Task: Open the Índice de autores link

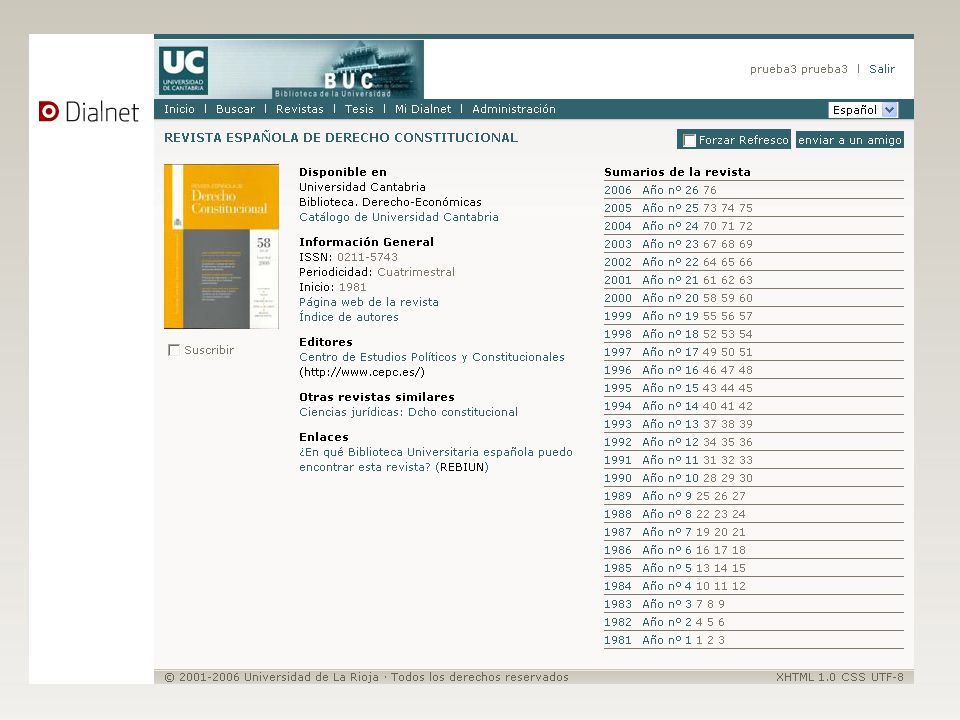Action: [348, 317]
